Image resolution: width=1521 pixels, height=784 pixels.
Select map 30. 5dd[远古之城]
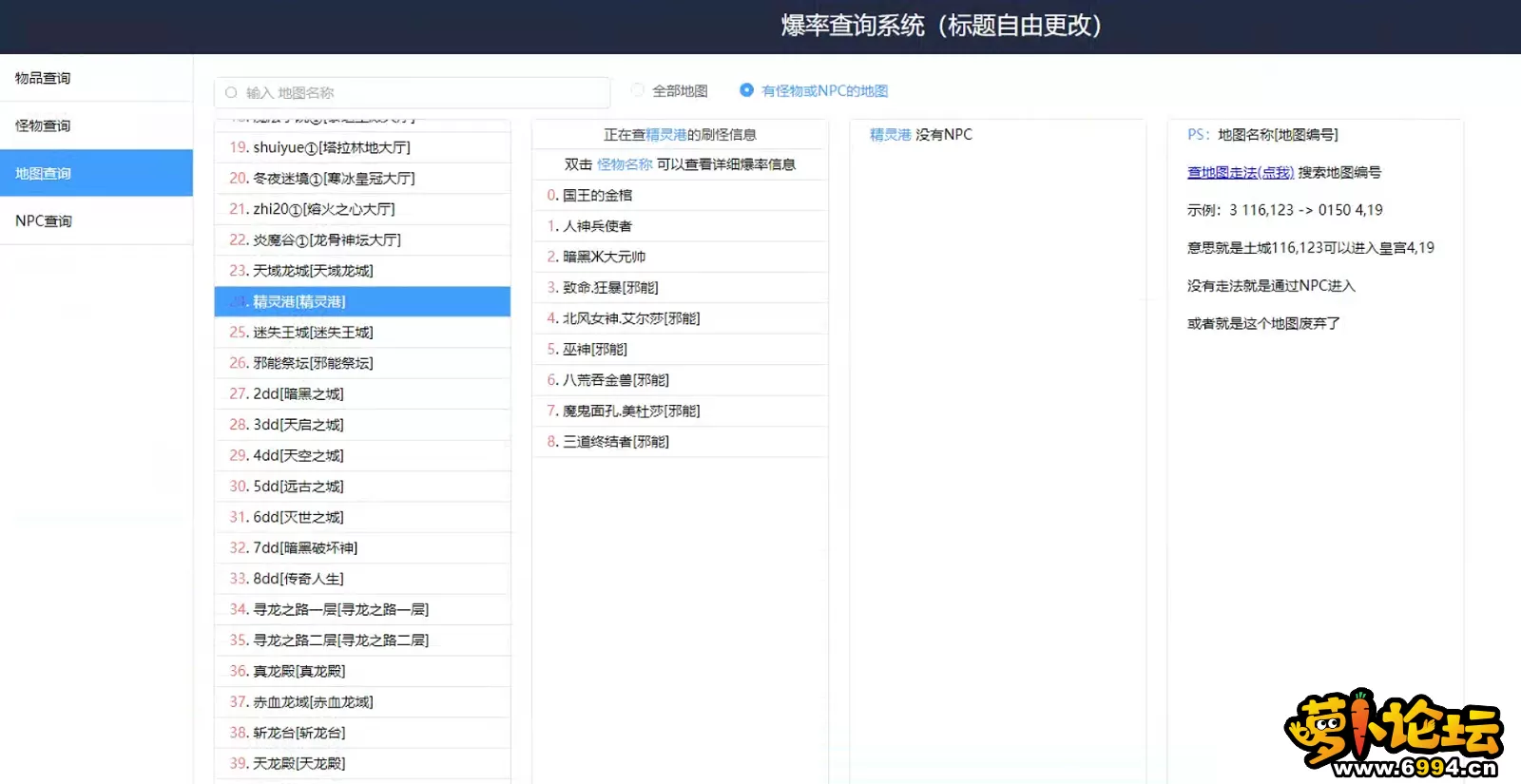[362, 487]
